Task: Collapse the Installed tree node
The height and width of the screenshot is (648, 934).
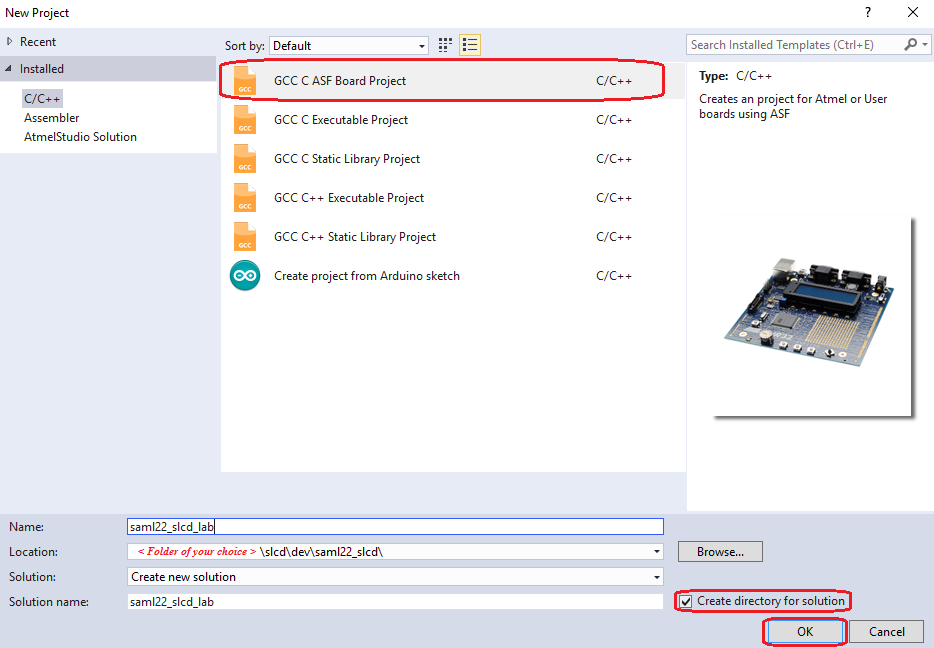Action: (10, 69)
